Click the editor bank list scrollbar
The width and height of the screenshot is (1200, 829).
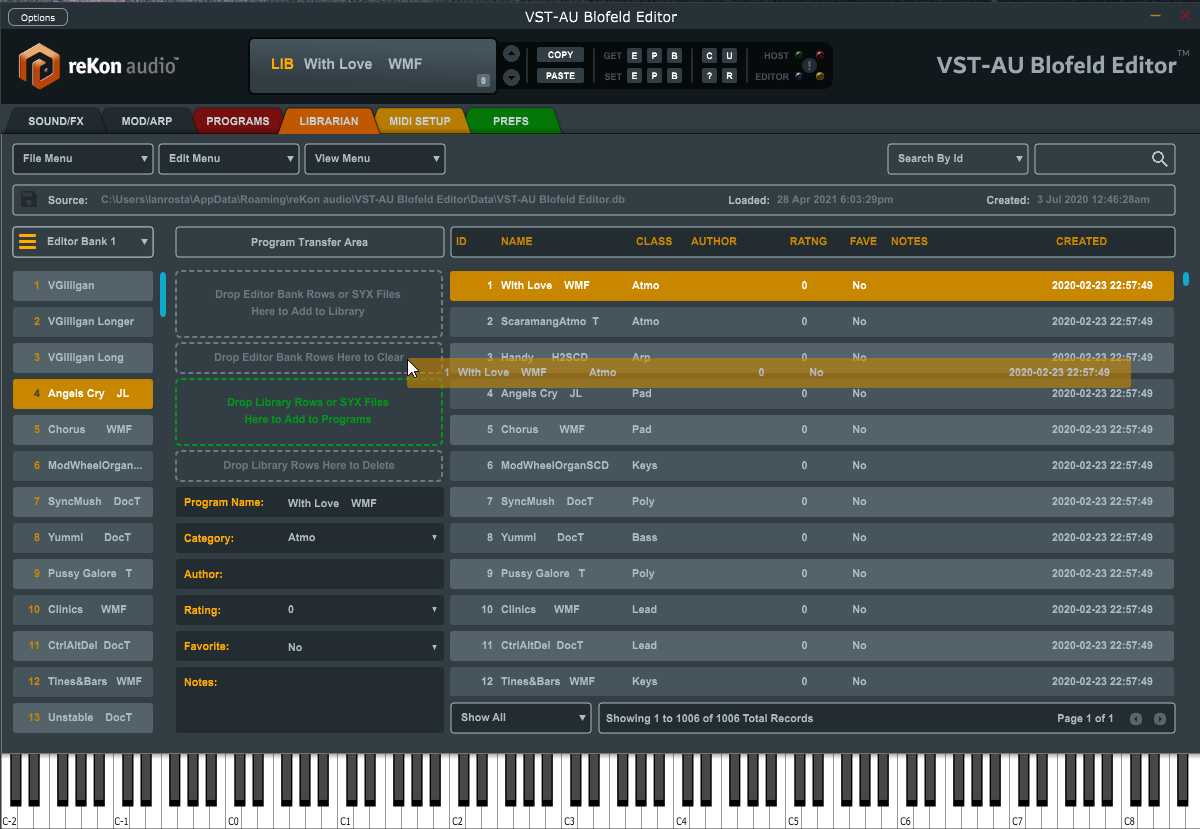(x=163, y=294)
